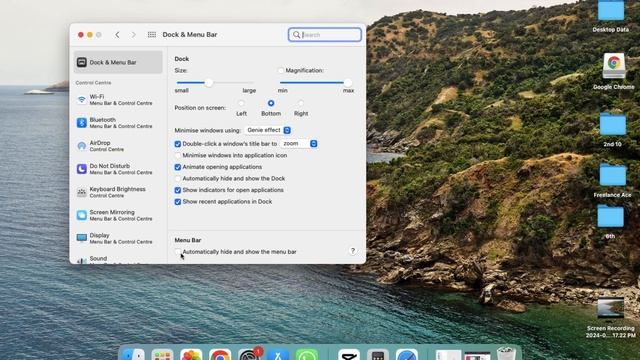640x360 pixels.
Task: Open the help question mark button
Action: point(353,251)
